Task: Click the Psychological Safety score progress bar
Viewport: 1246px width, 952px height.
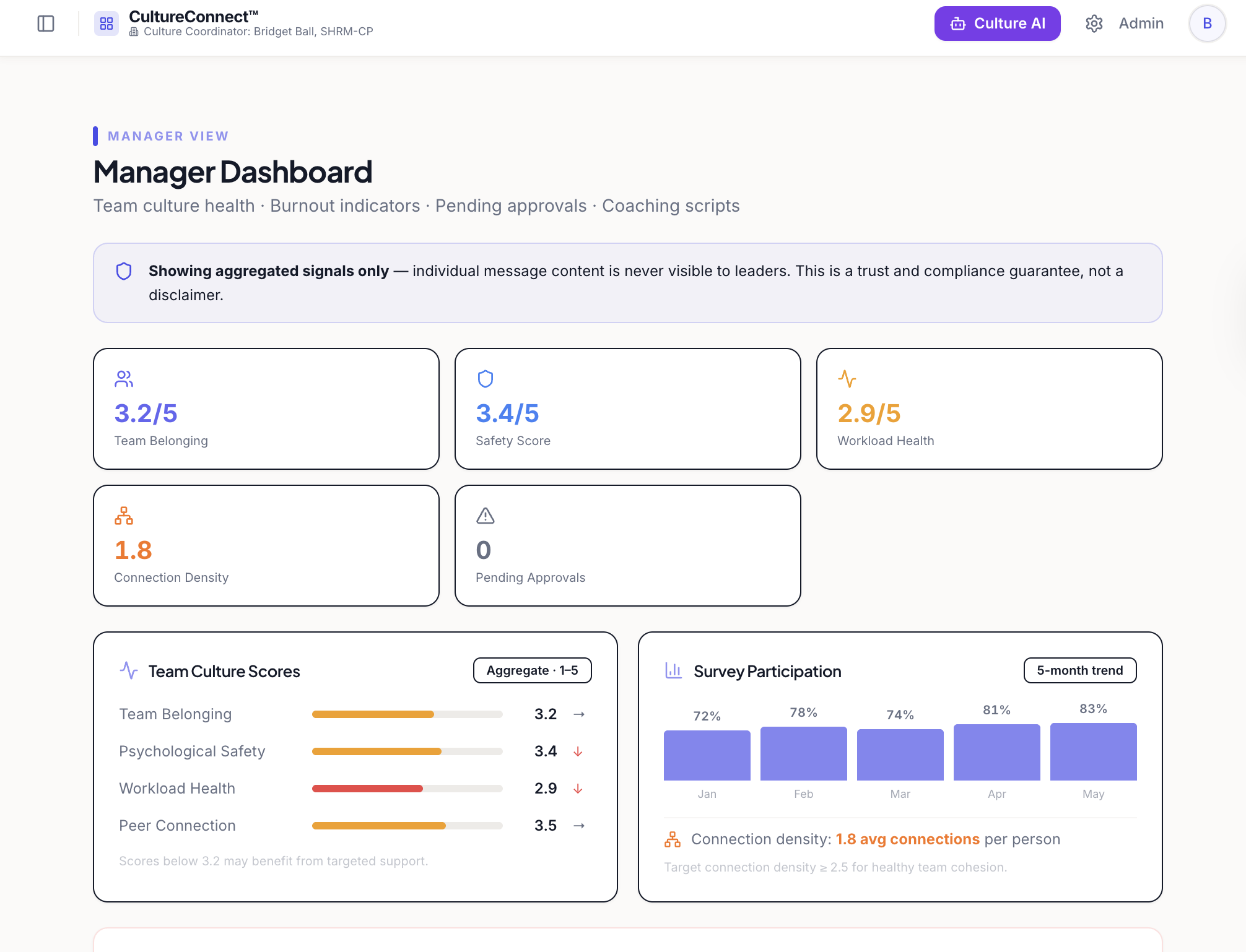Action: point(407,751)
